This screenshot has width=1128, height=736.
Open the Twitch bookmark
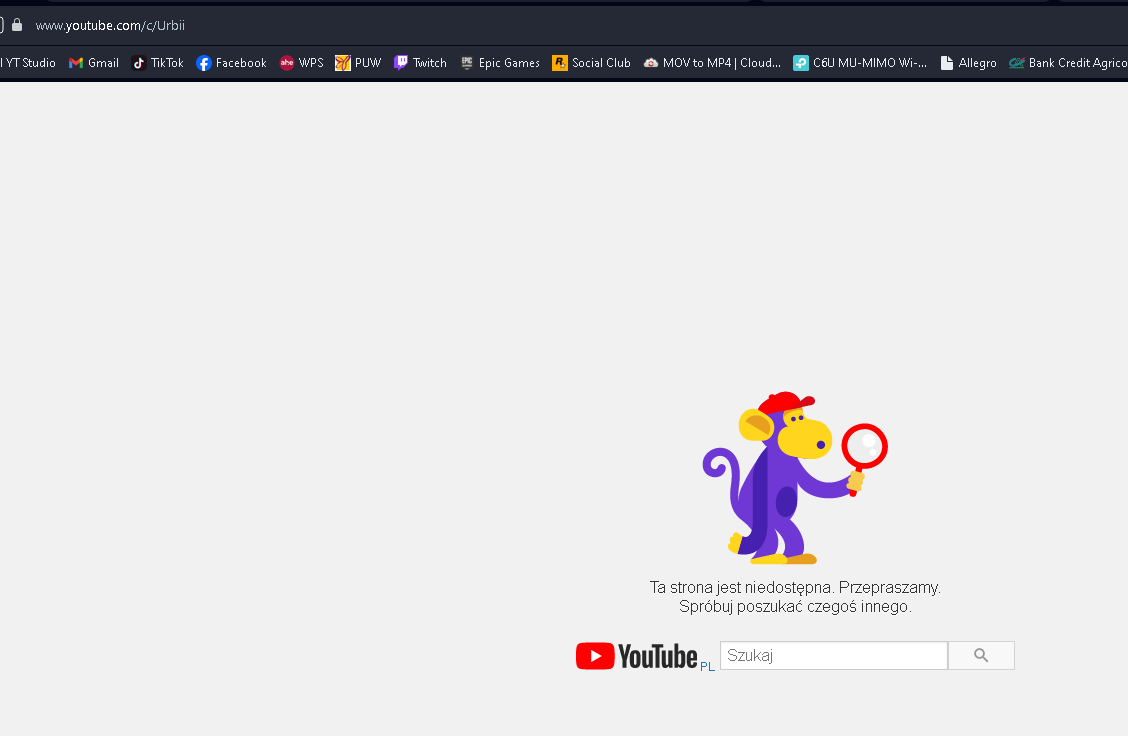(420, 63)
